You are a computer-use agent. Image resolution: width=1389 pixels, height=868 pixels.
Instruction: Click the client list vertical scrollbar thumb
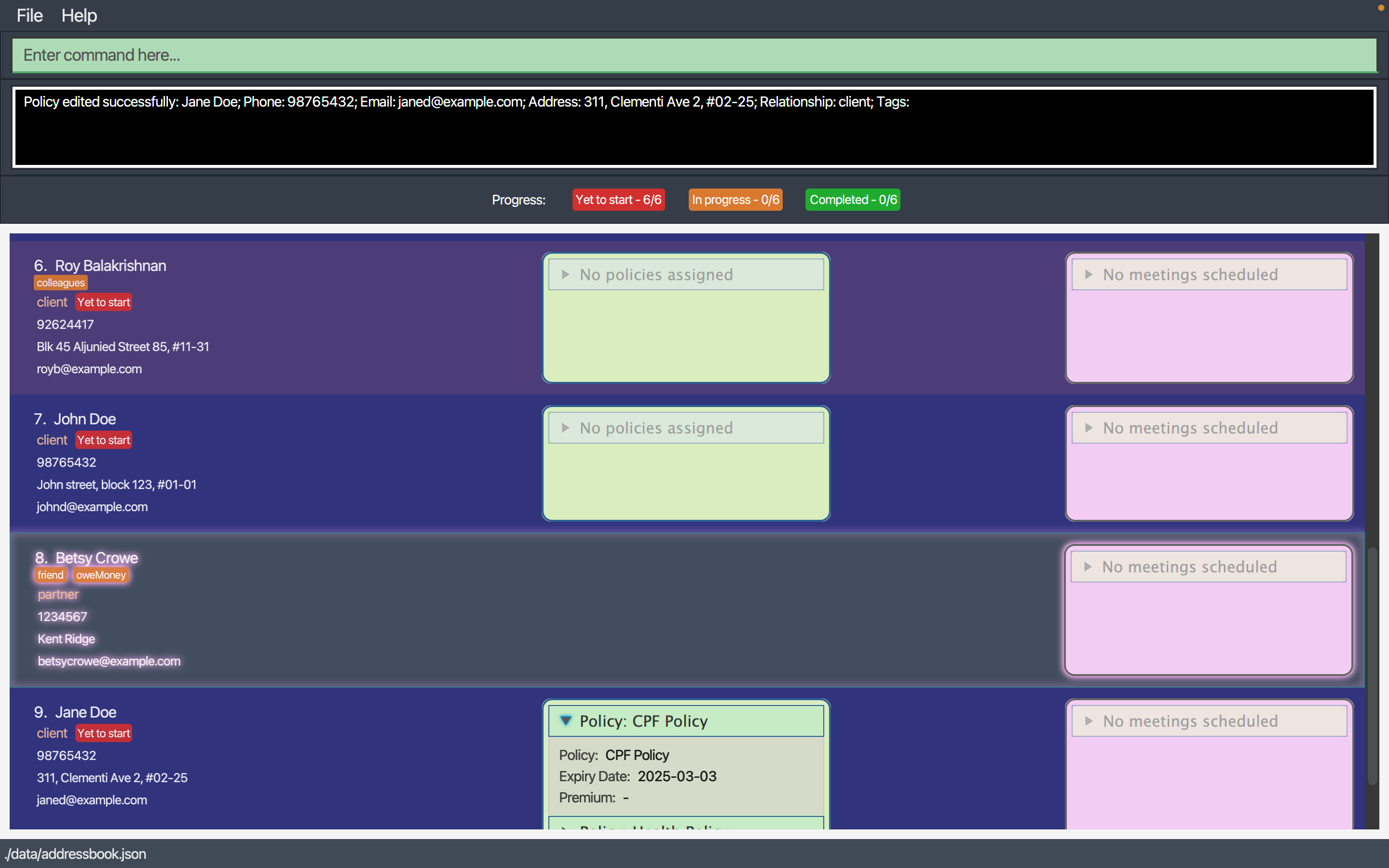(1372, 666)
